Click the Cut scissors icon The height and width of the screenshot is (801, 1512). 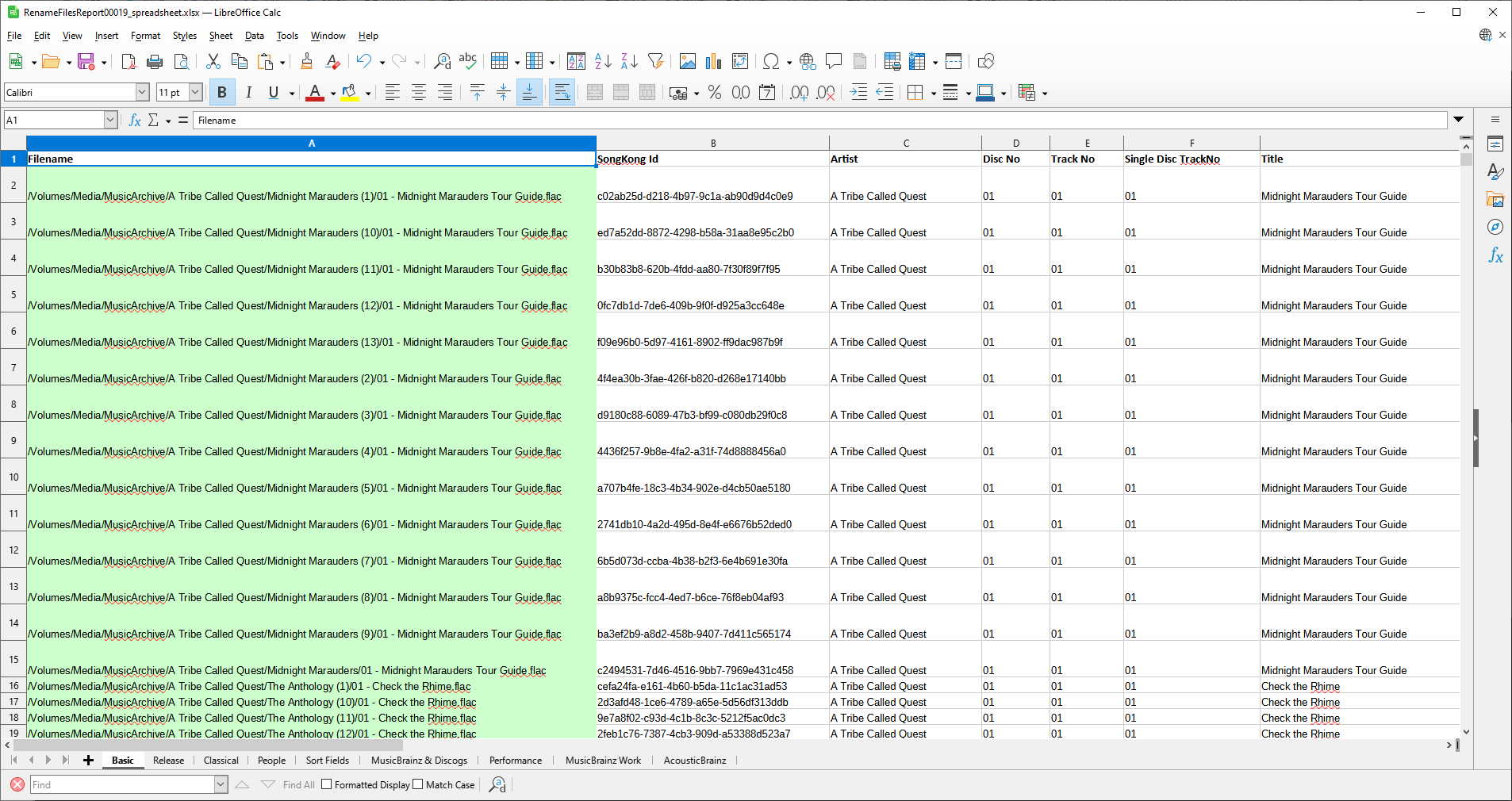[213, 62]
